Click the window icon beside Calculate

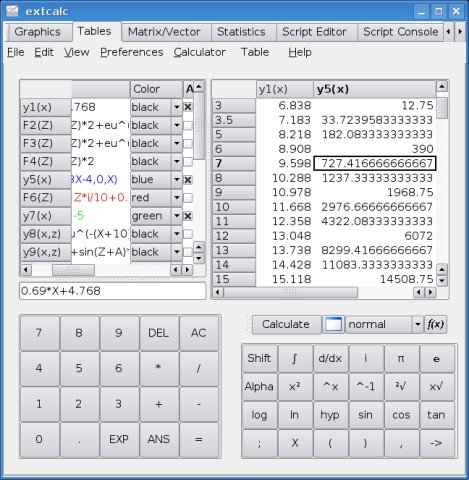[x=334, y=324]
